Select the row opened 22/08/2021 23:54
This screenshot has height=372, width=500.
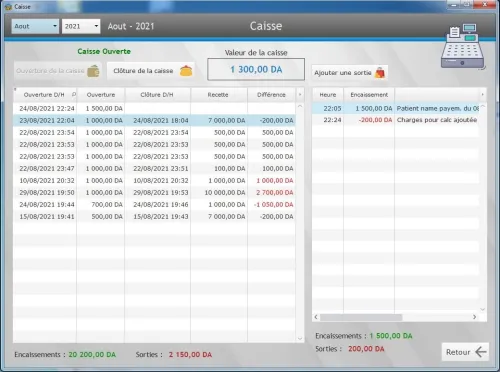coord(154,132)
